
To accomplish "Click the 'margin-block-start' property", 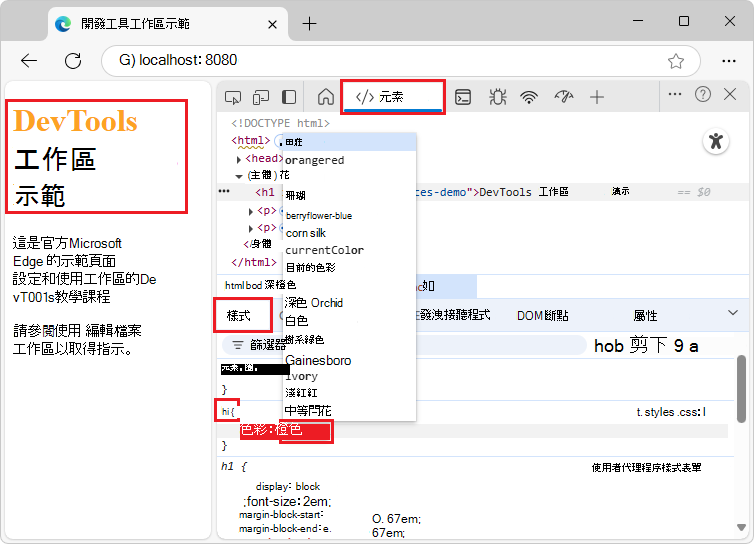I will point(281,515).
